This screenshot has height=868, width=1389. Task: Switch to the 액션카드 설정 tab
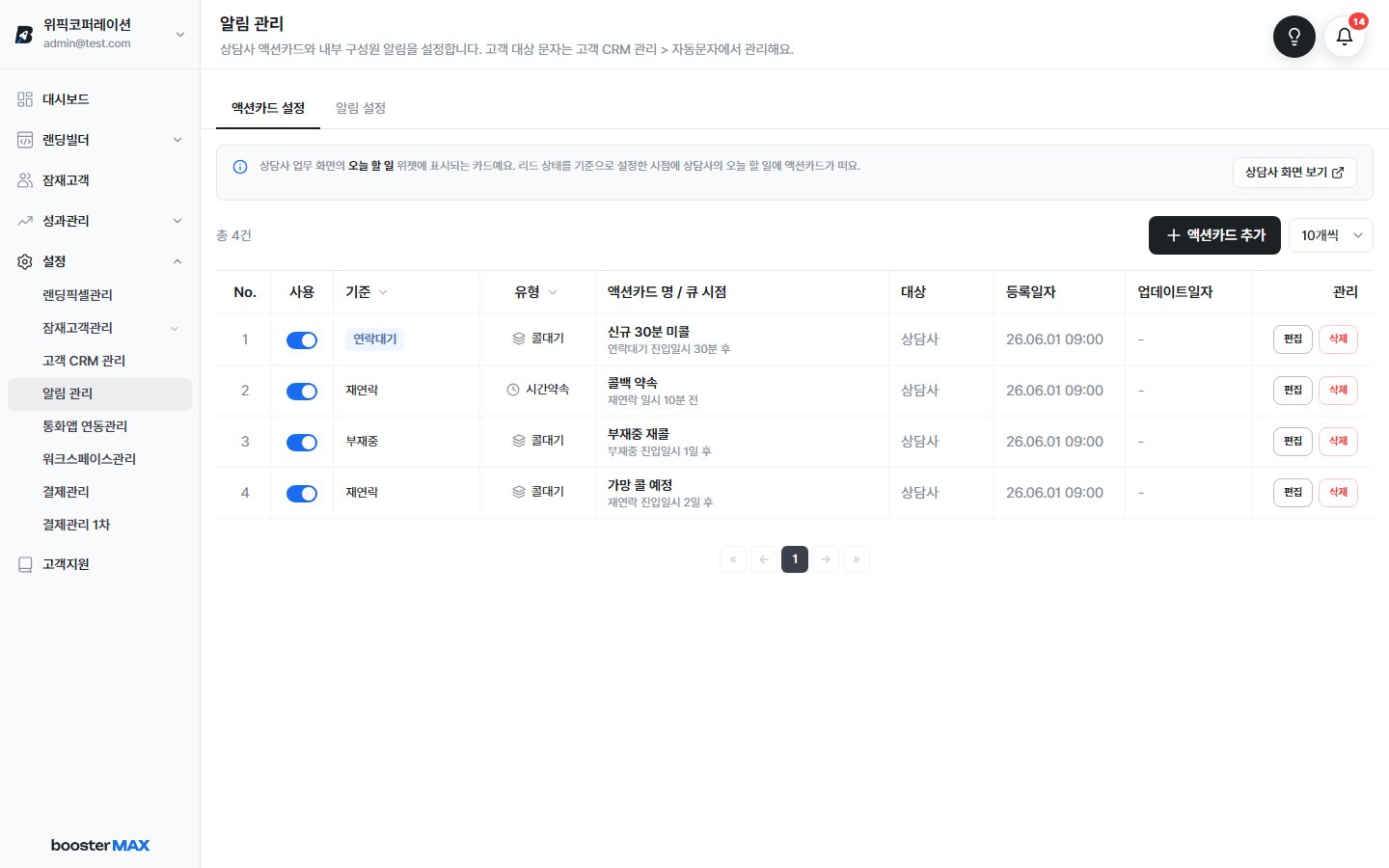pyautogui.click(x=268, y=108)
